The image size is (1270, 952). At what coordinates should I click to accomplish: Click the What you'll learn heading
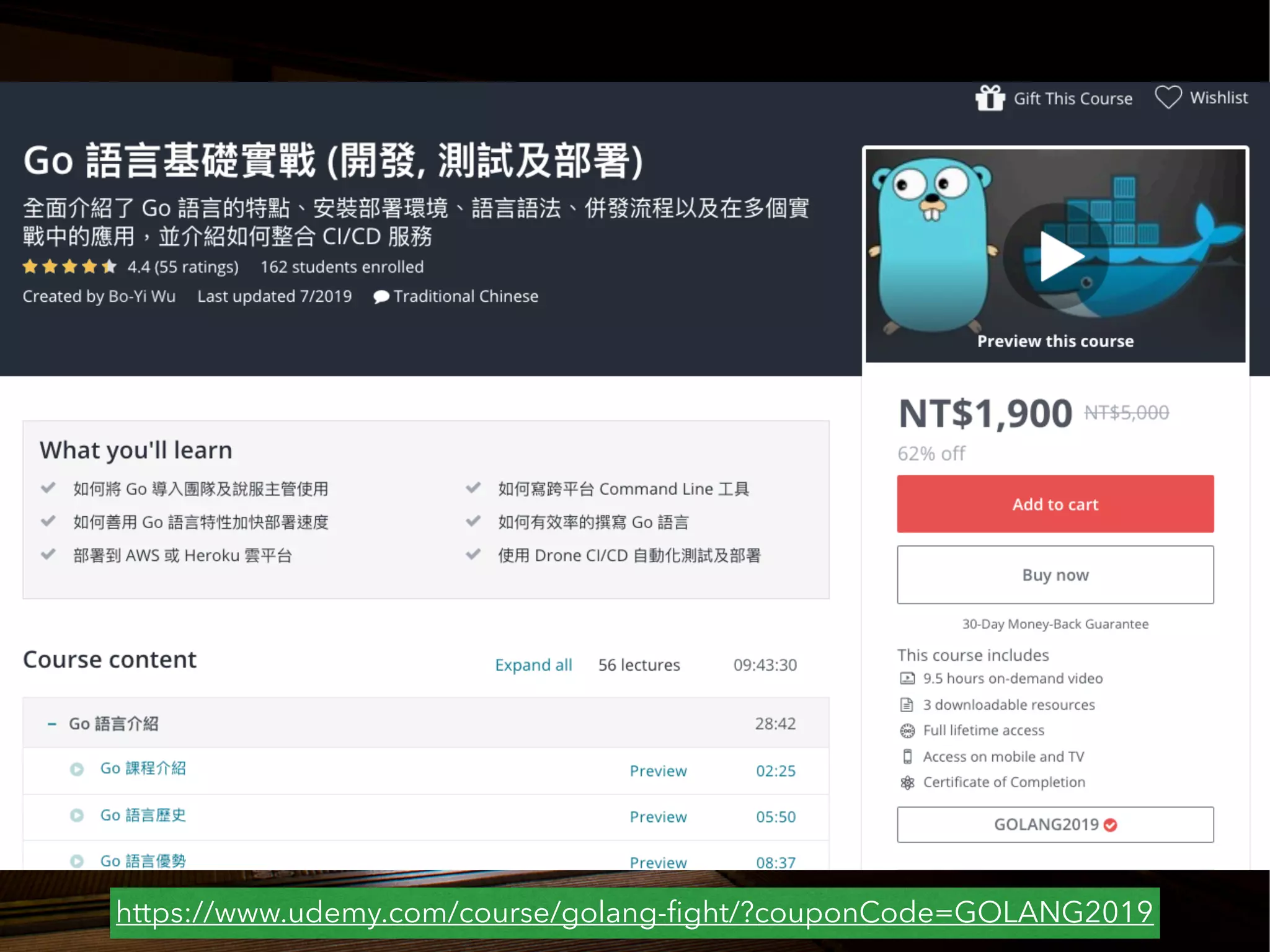tap(136, 451)
